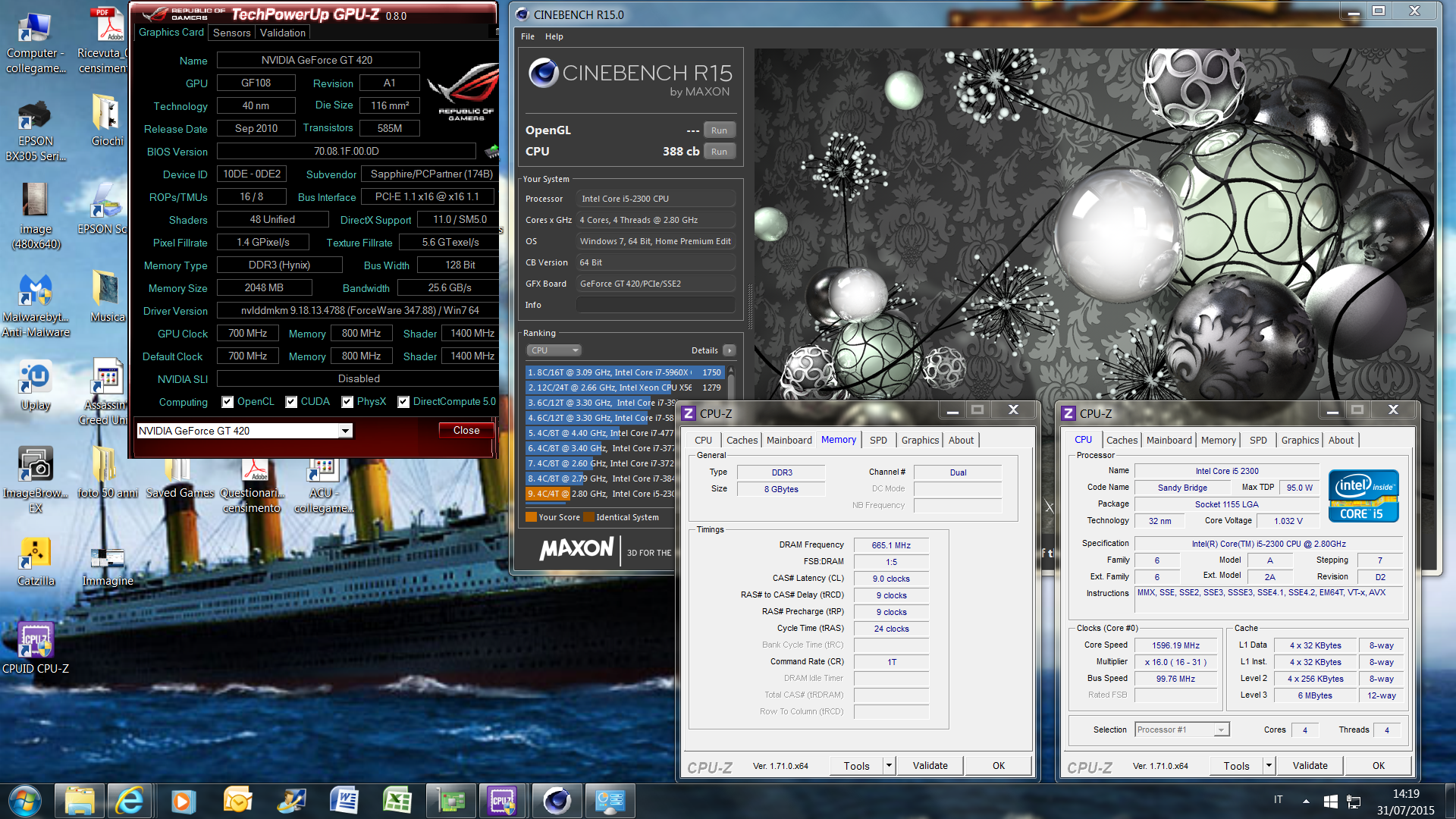Click the system clock showing 14:19
Image resolution: width=1456 pixels, height=819 pixels.
coord(1406,794)
